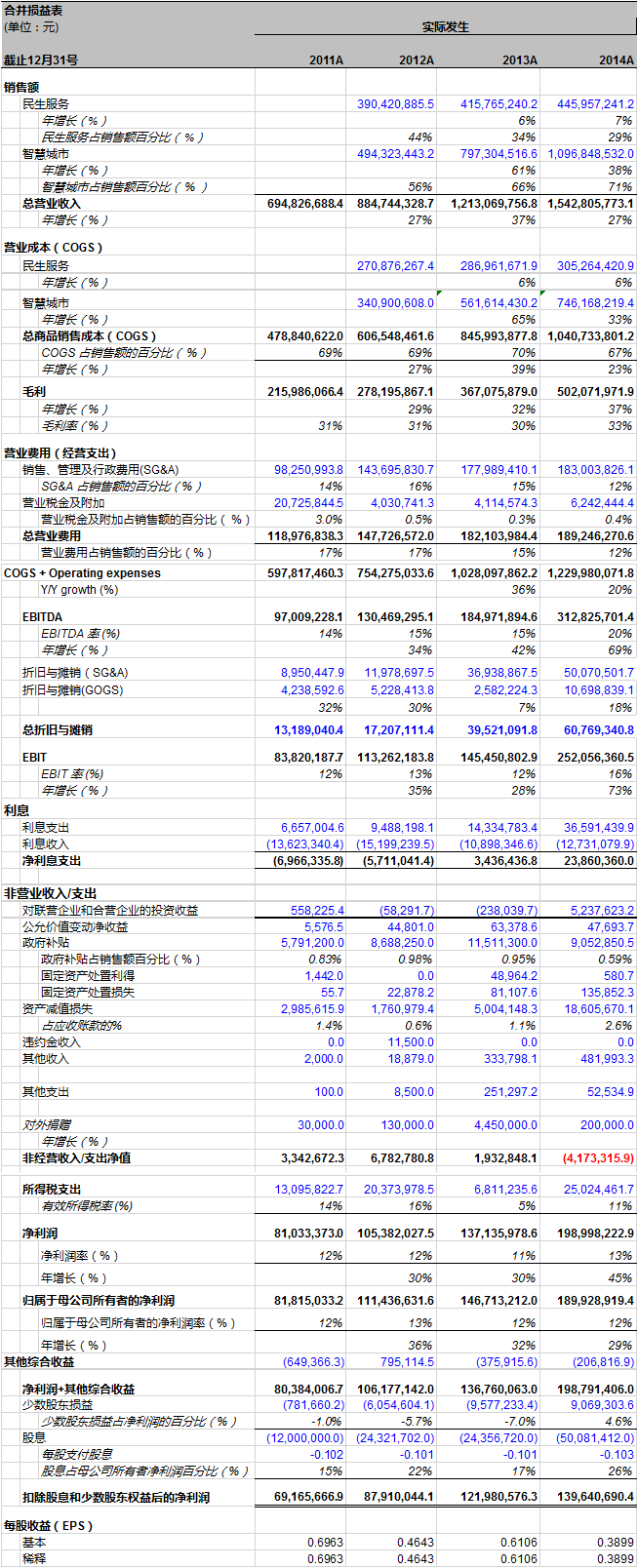The height and width of the screenshot is (1568, 638).
Task: Click the 总折旧与摊销 row label
Action: [58, 729]
